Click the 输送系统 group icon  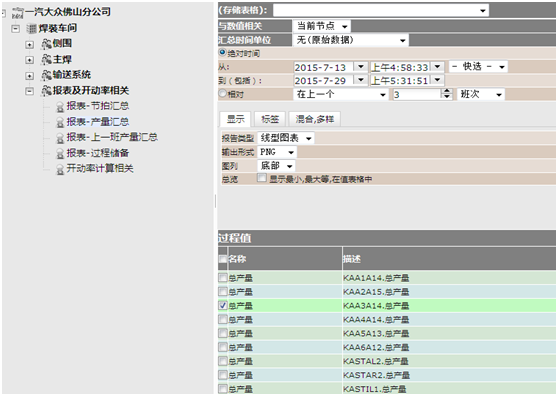coord(46,75)
